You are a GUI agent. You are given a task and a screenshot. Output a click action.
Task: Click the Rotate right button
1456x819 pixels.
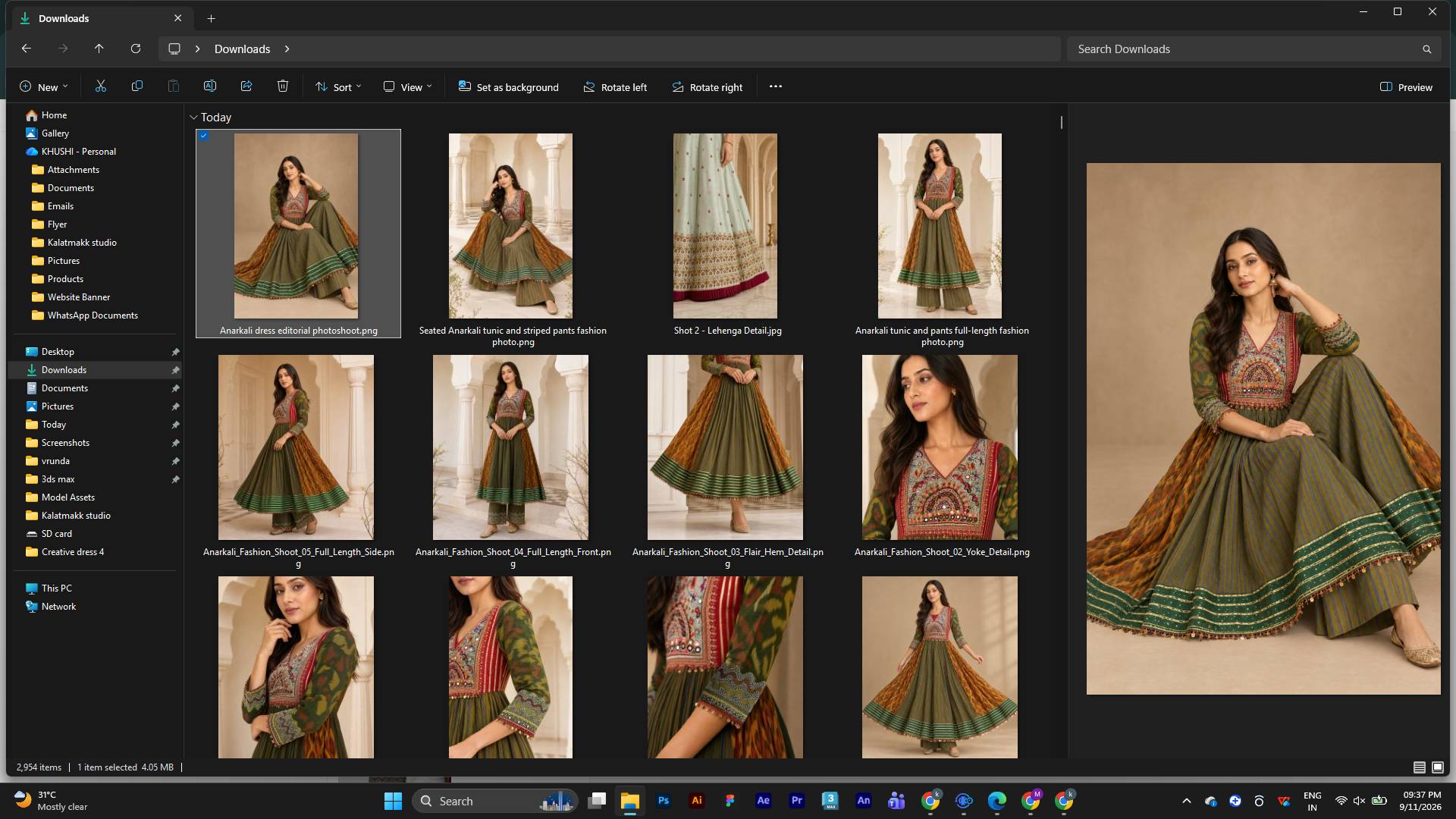point(707,87)
